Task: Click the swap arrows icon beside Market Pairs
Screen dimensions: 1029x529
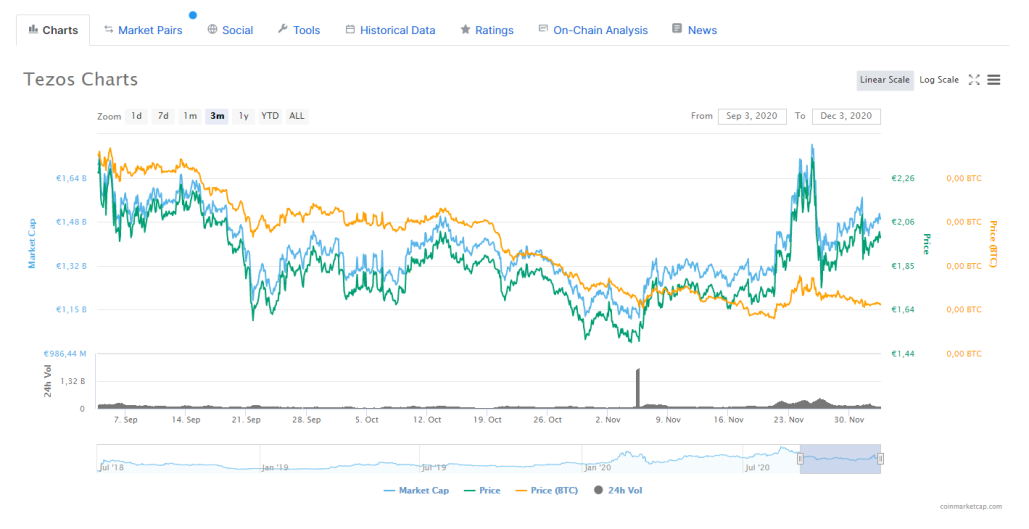Action: click(109, 30)
